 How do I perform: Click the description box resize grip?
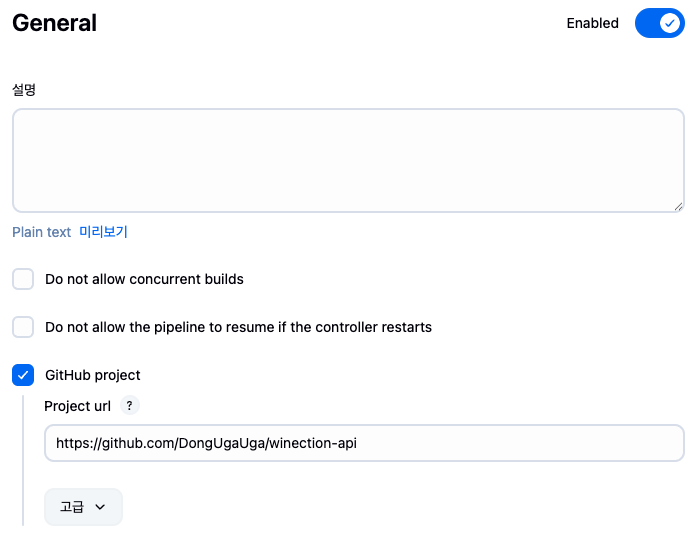678,206
